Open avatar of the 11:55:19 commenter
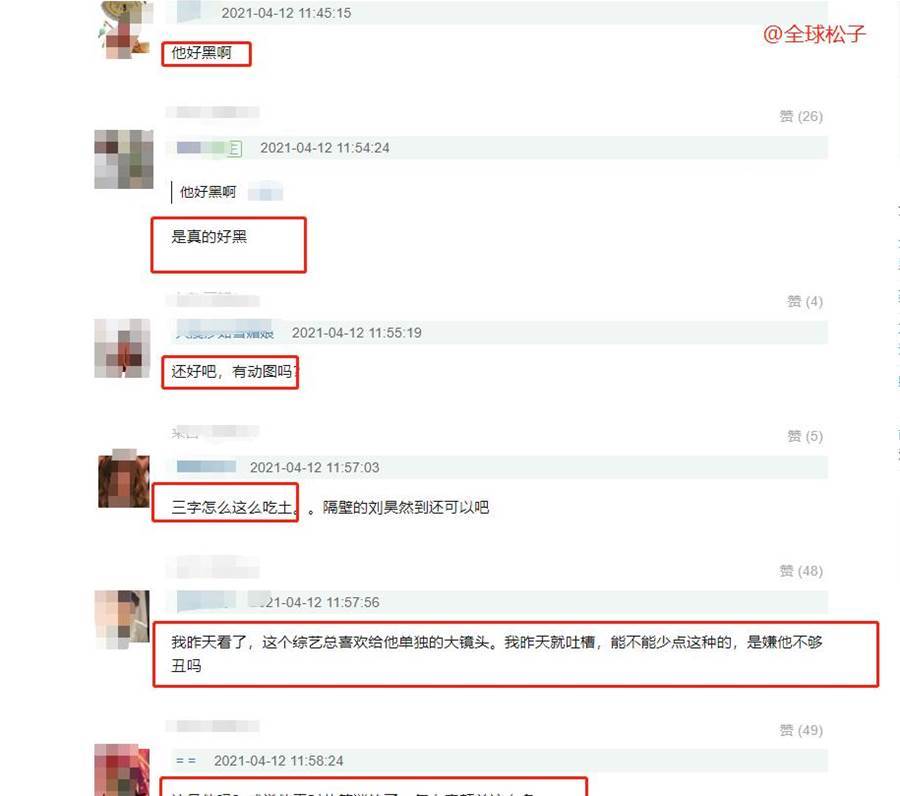Viewport: 900px width, 796px height. [122, 348]
